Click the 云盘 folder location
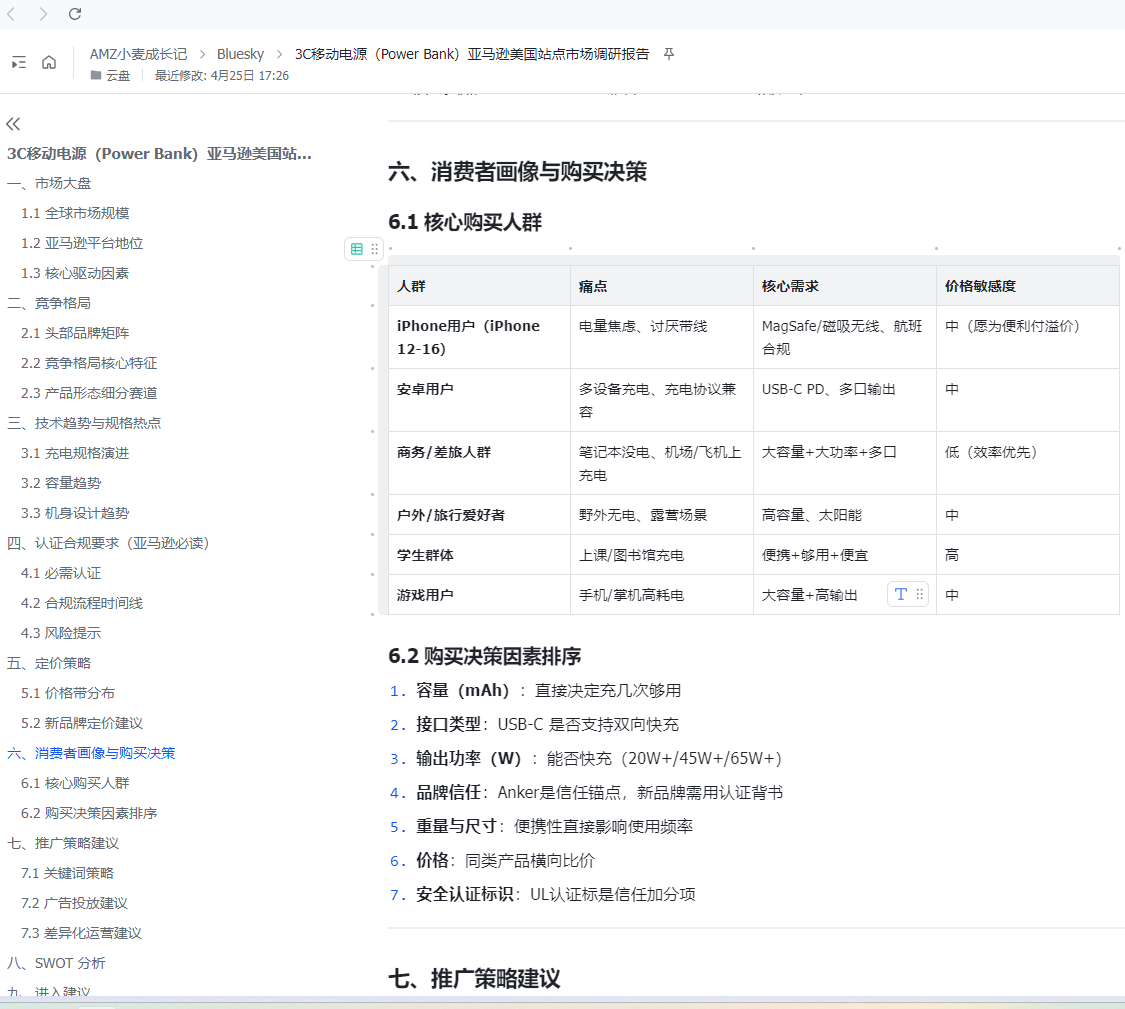The width and height of the screenshot is (1125, 1009). click(x=118, y=75)
